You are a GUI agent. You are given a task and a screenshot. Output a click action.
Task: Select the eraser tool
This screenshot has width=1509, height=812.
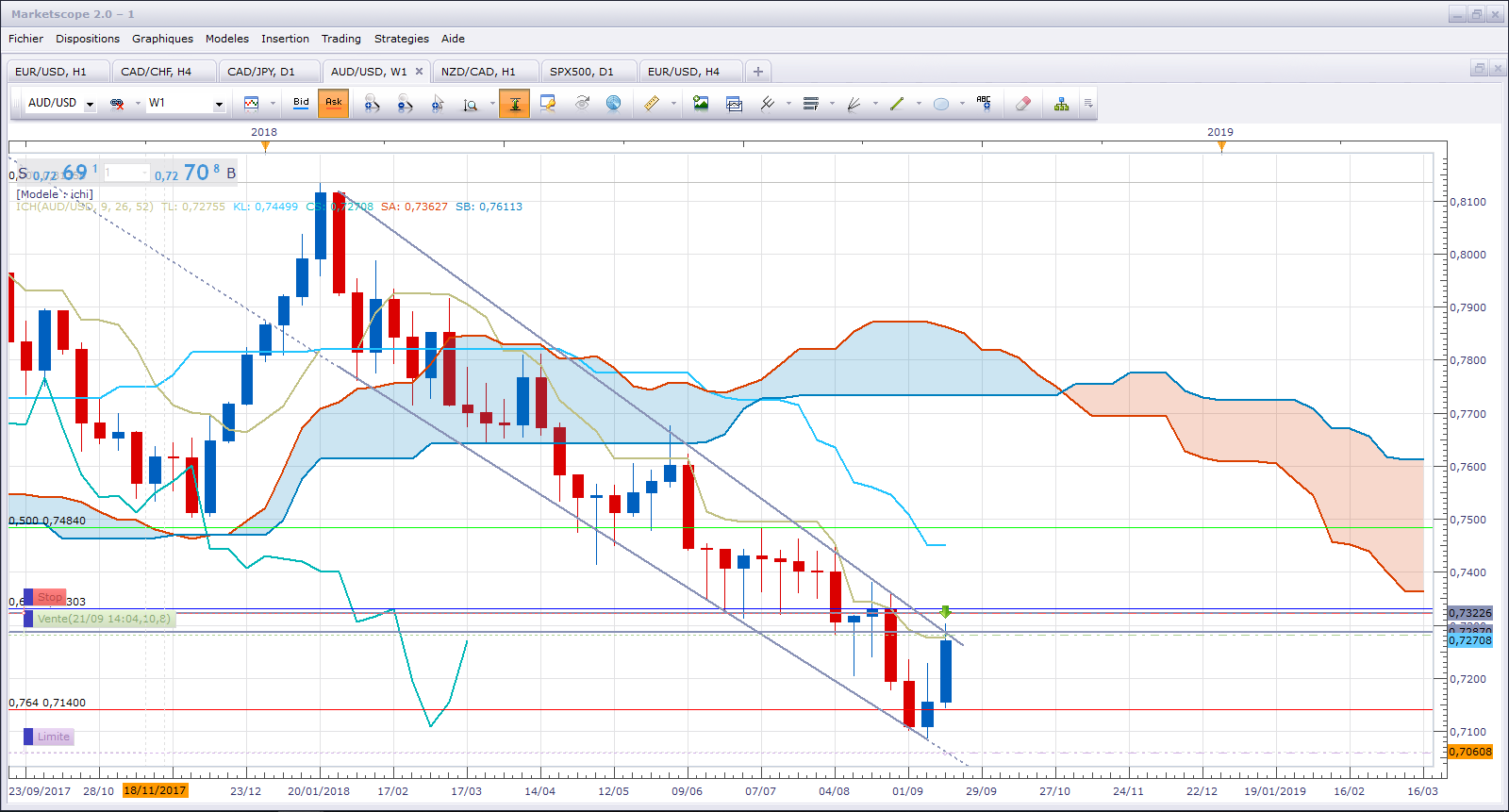1022,104
